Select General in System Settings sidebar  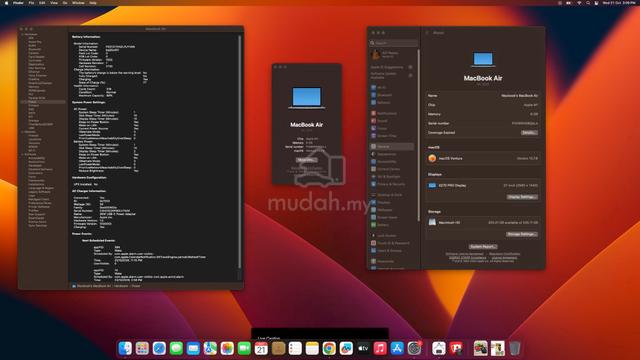click(391, 146)
